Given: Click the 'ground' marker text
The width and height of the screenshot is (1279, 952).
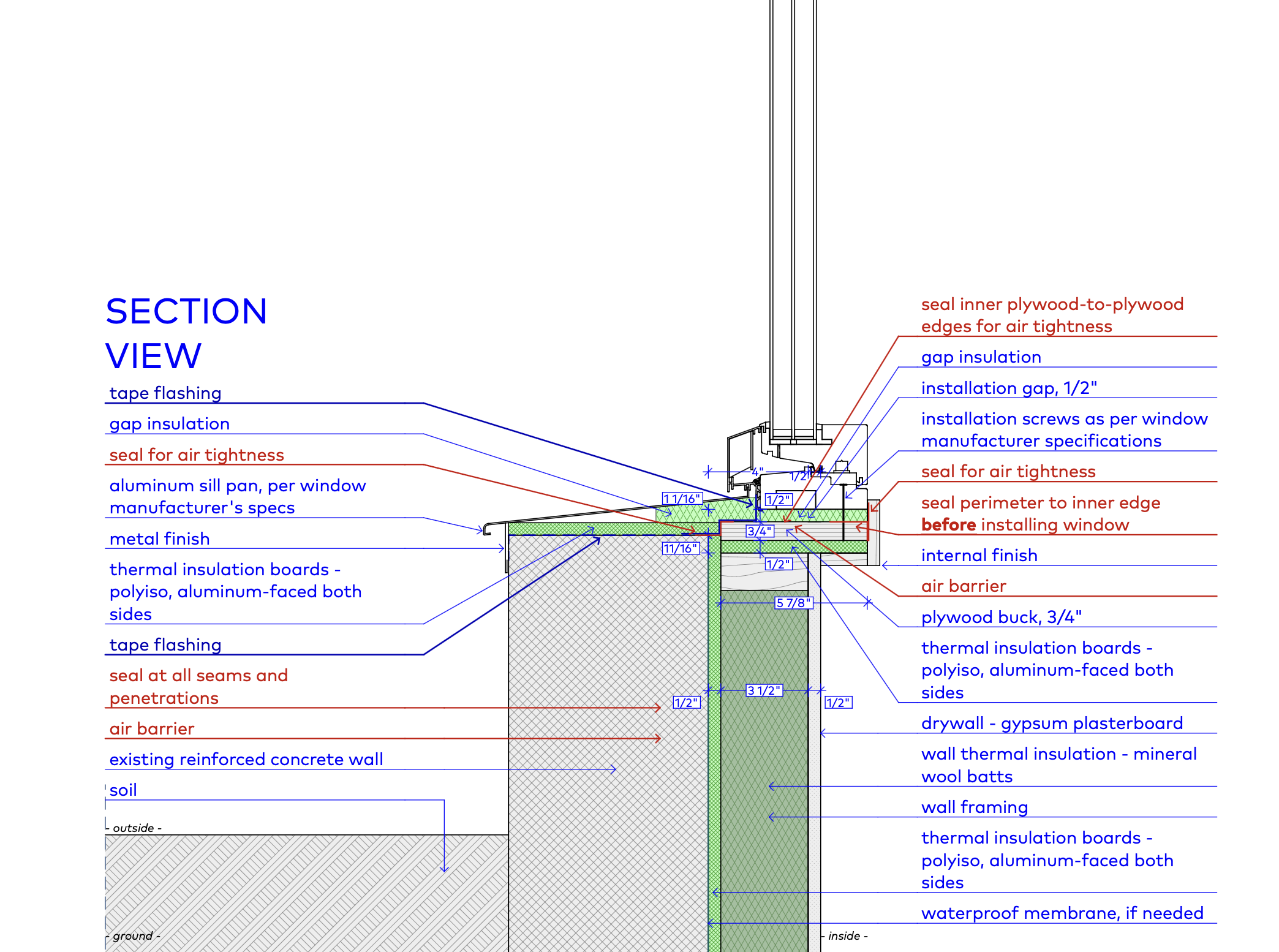Looking at the screenshot, I should [x=133, y=936].
